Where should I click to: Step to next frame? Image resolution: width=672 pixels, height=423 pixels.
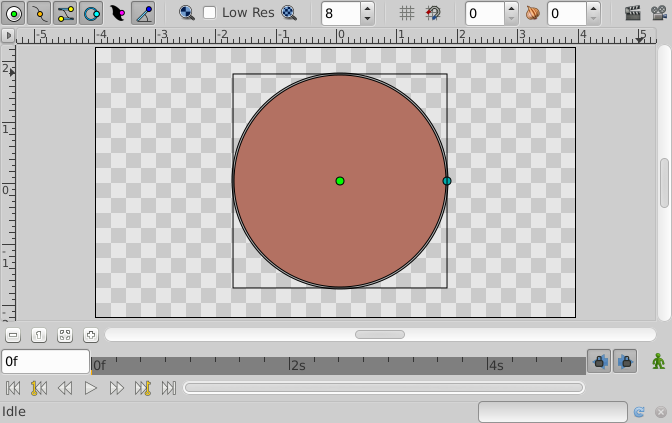[117, 388]
